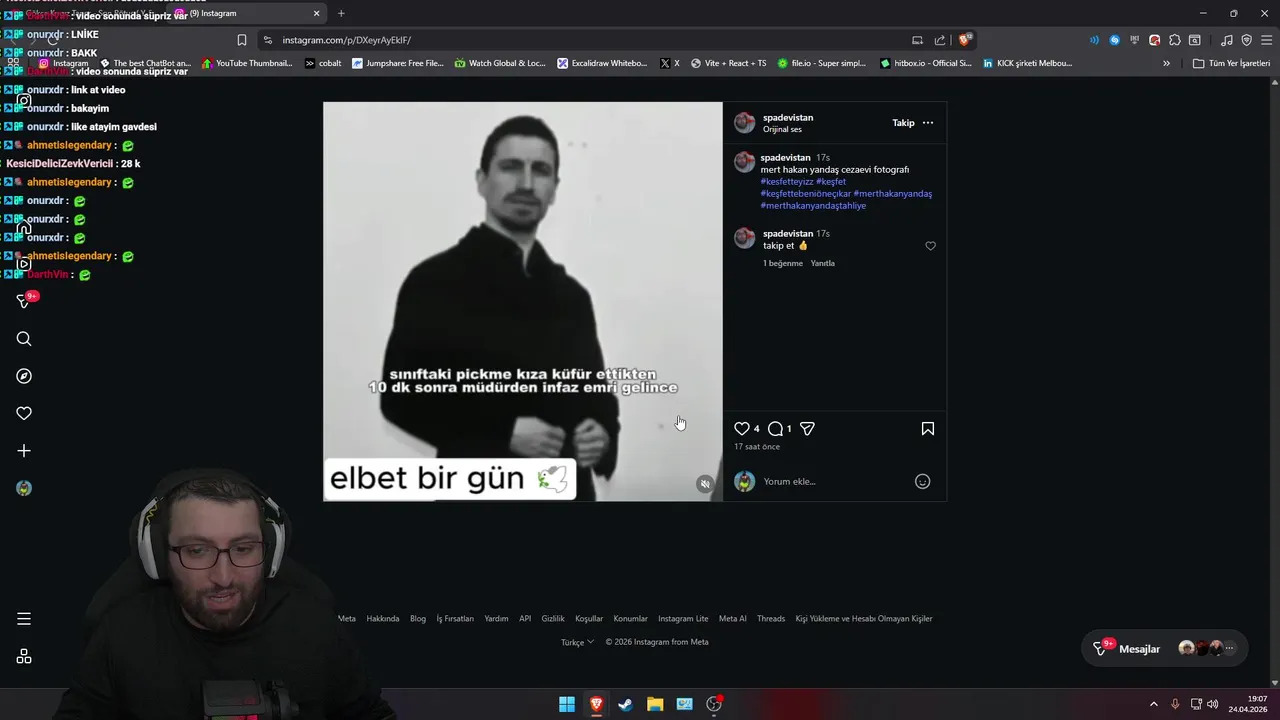
Task: Open the volume control in system tray
Action: (x=1212, y=704)
